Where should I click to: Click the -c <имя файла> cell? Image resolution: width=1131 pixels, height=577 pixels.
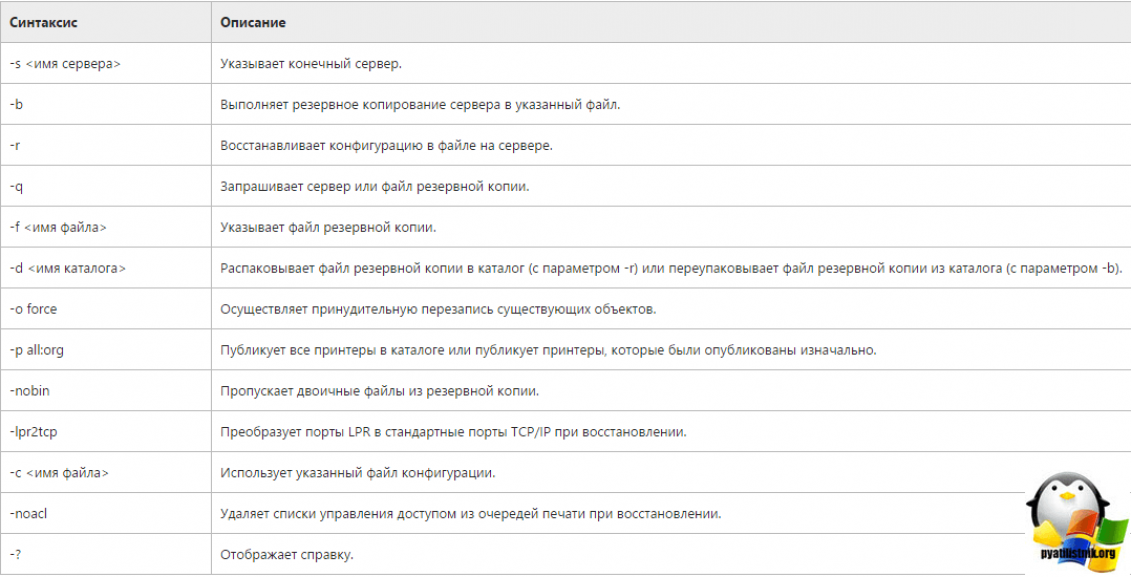57,472
